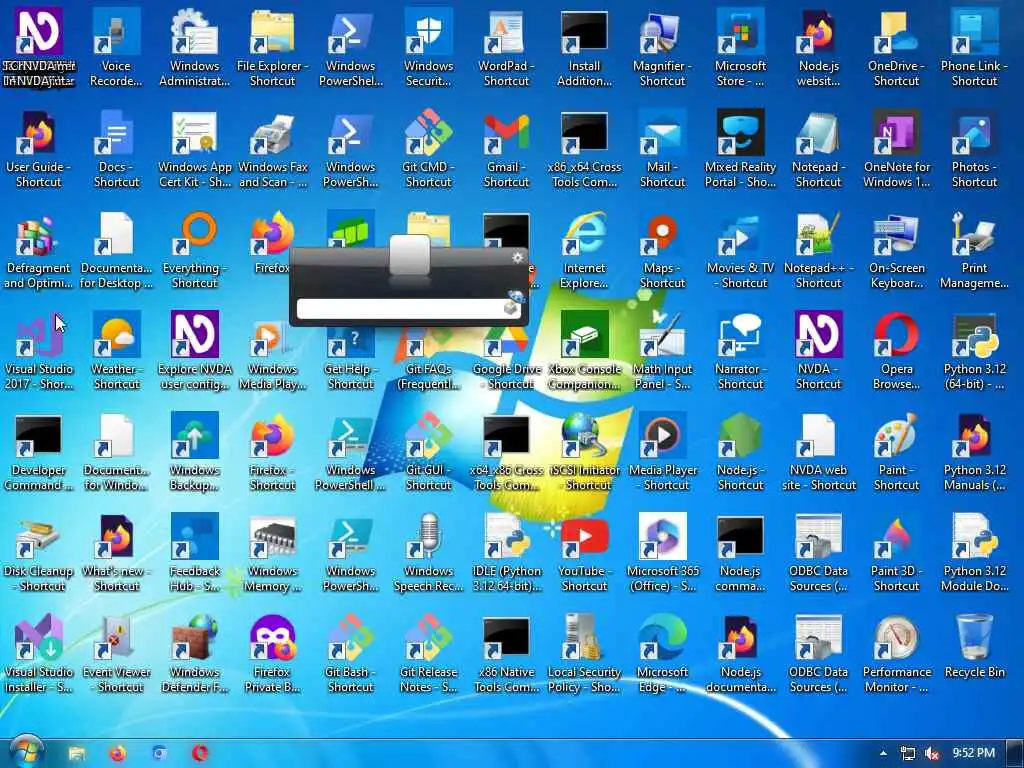Image resolution: width=1024 pixels, height=768 pixels.
Task: Focus the launcher search text box
Action: 402,309
